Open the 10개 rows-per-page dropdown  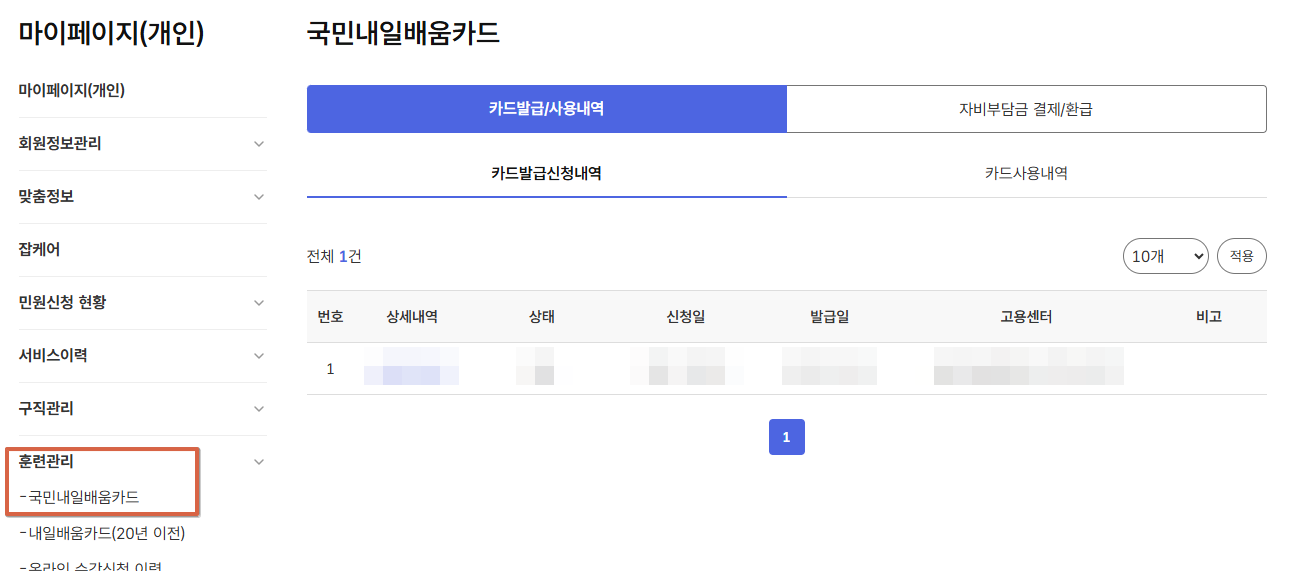(1165, 256)
